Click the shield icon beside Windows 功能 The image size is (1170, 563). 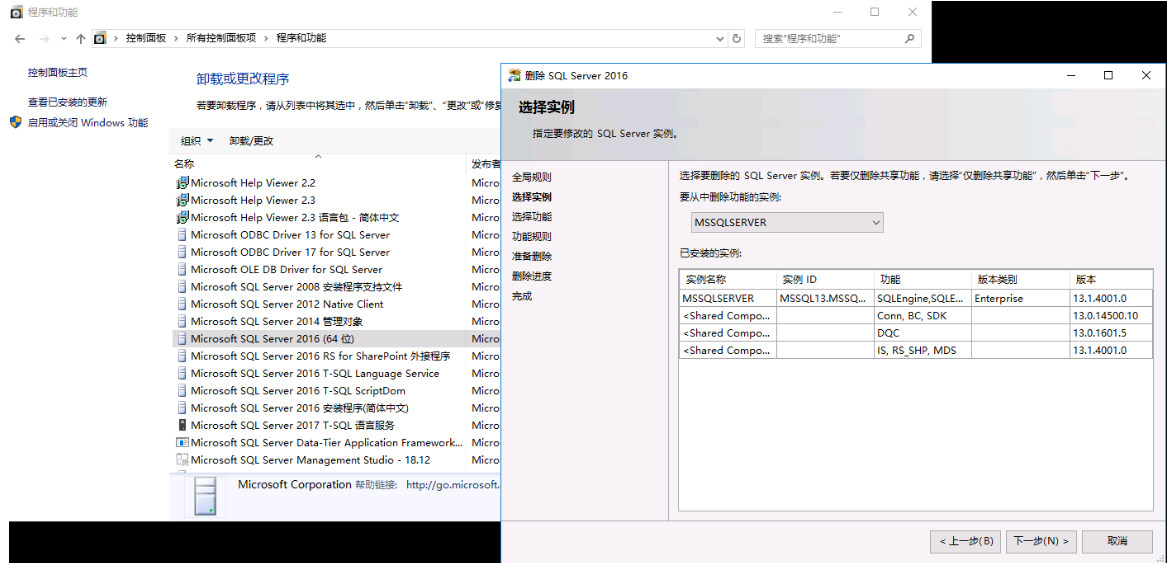point(15,122)
